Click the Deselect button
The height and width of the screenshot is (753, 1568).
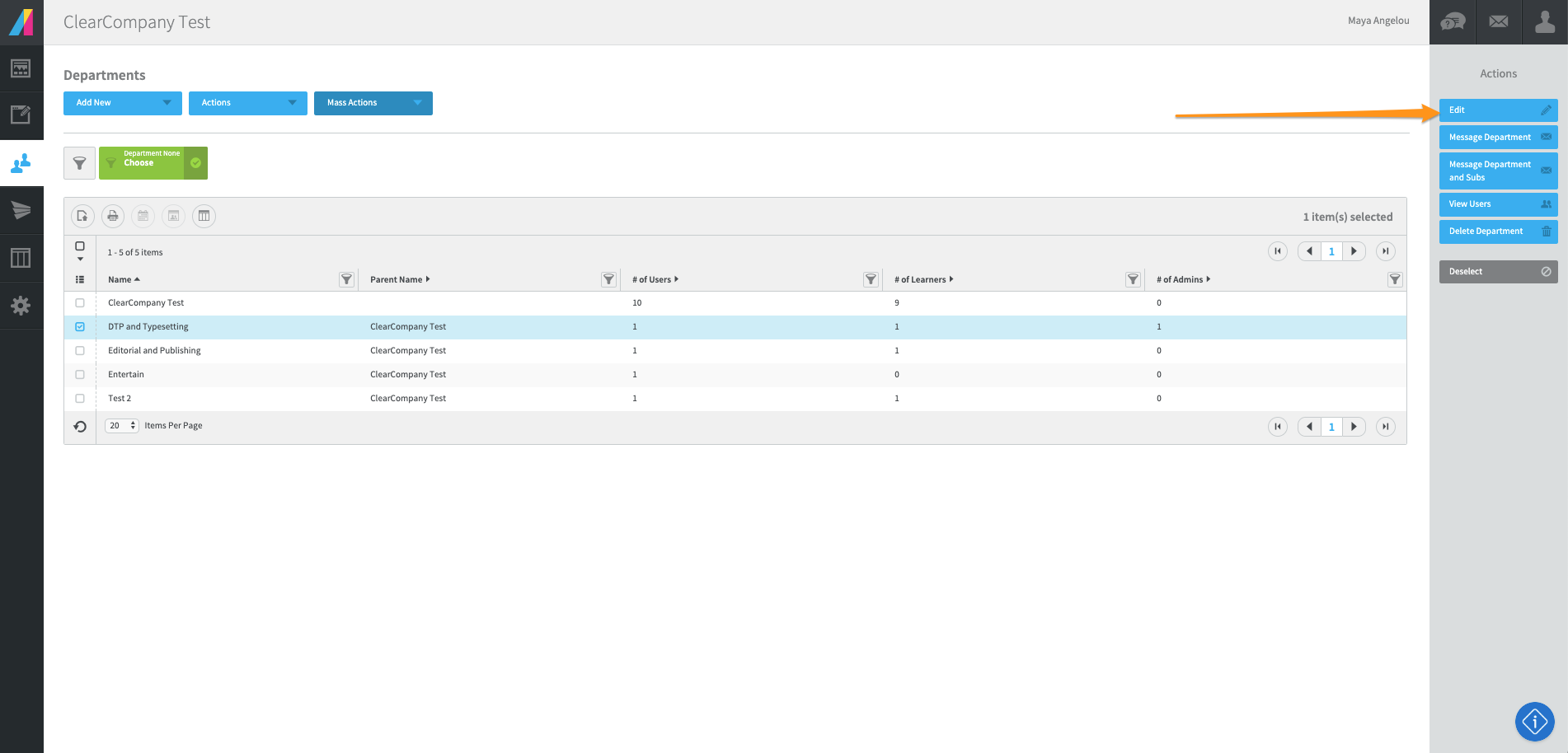[x=1499, y=272]
